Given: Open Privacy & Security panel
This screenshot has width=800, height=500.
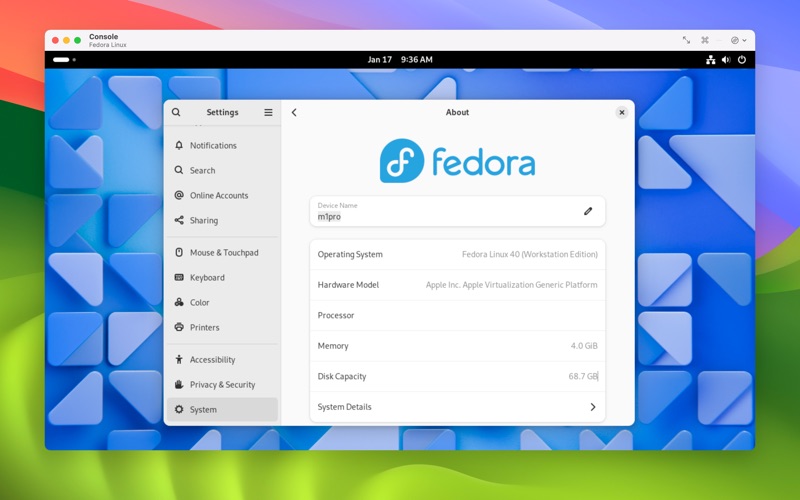Looking at the screenshot, I should pos(222,384).
